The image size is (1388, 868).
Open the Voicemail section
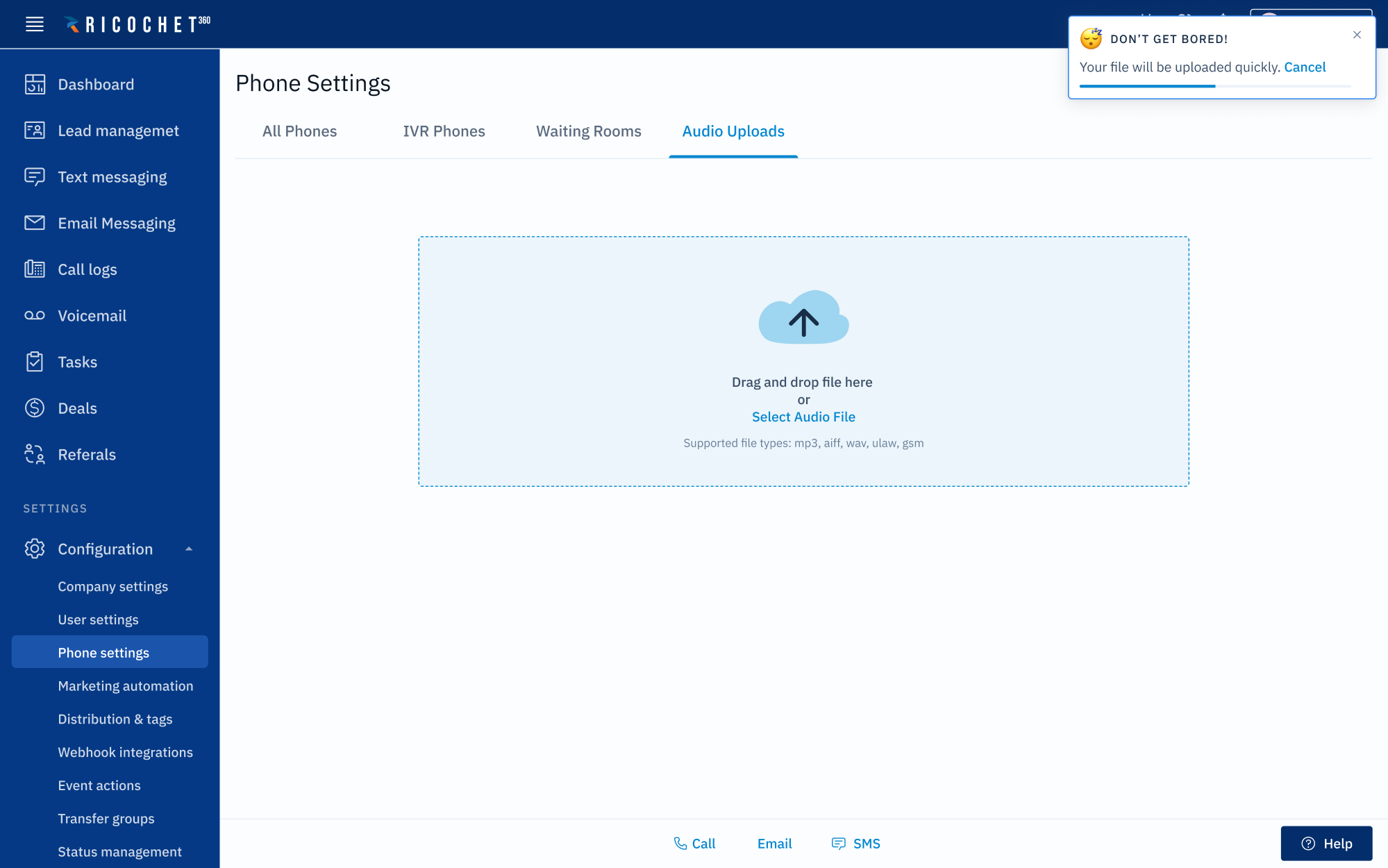point(91,316)
